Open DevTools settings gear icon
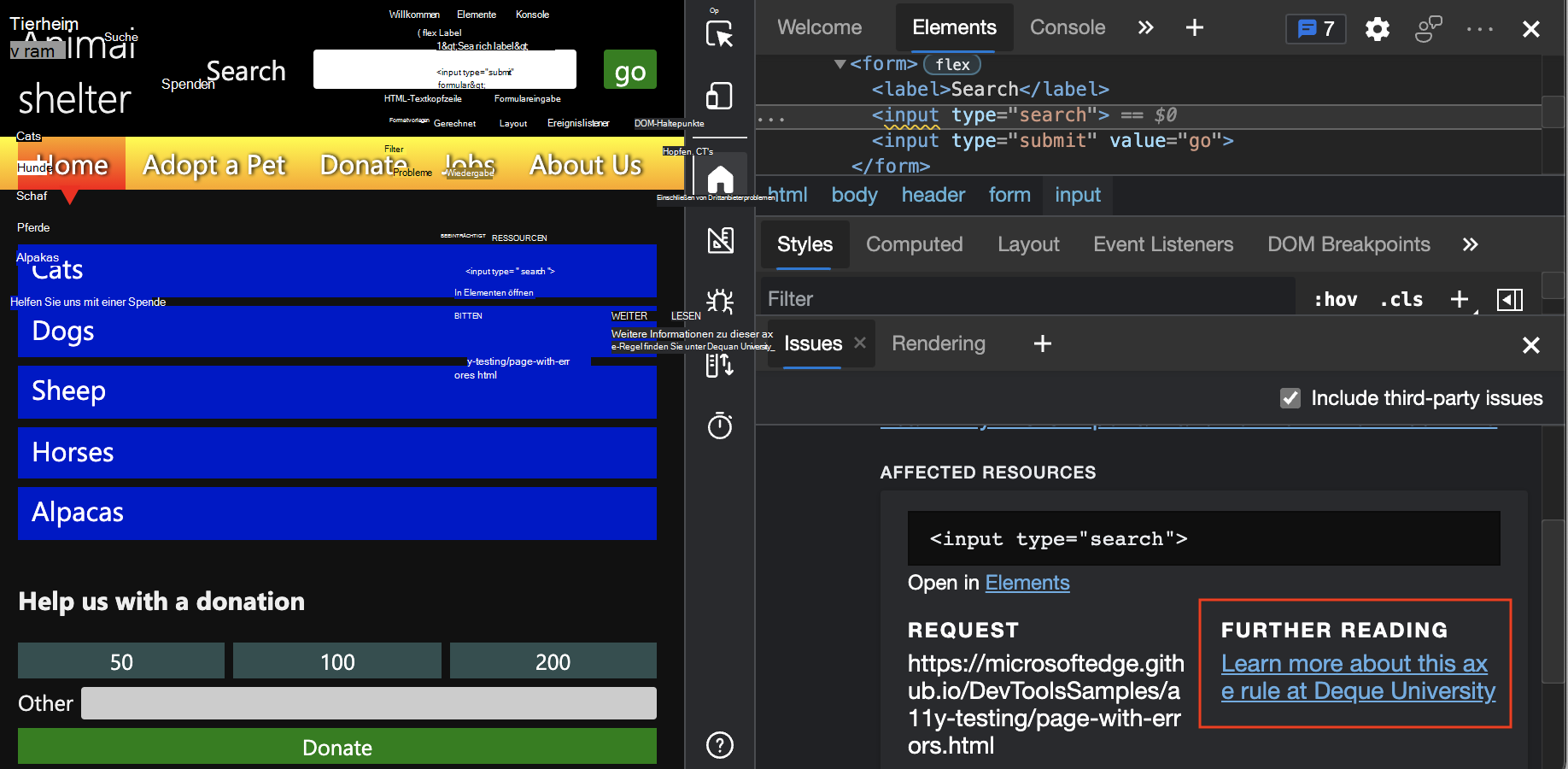 [x=1377, y=29]
